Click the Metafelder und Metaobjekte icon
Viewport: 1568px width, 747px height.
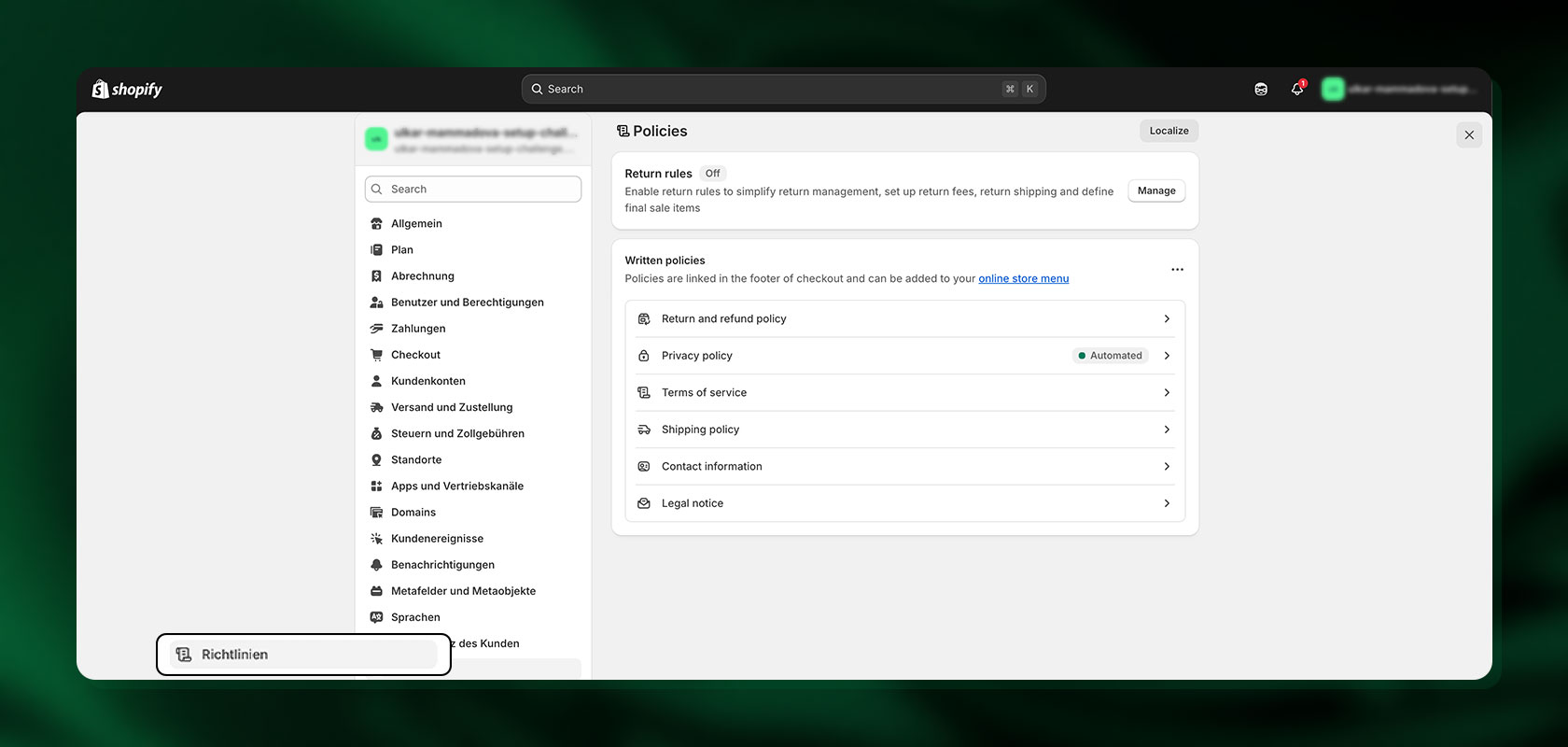coord(376,591)
